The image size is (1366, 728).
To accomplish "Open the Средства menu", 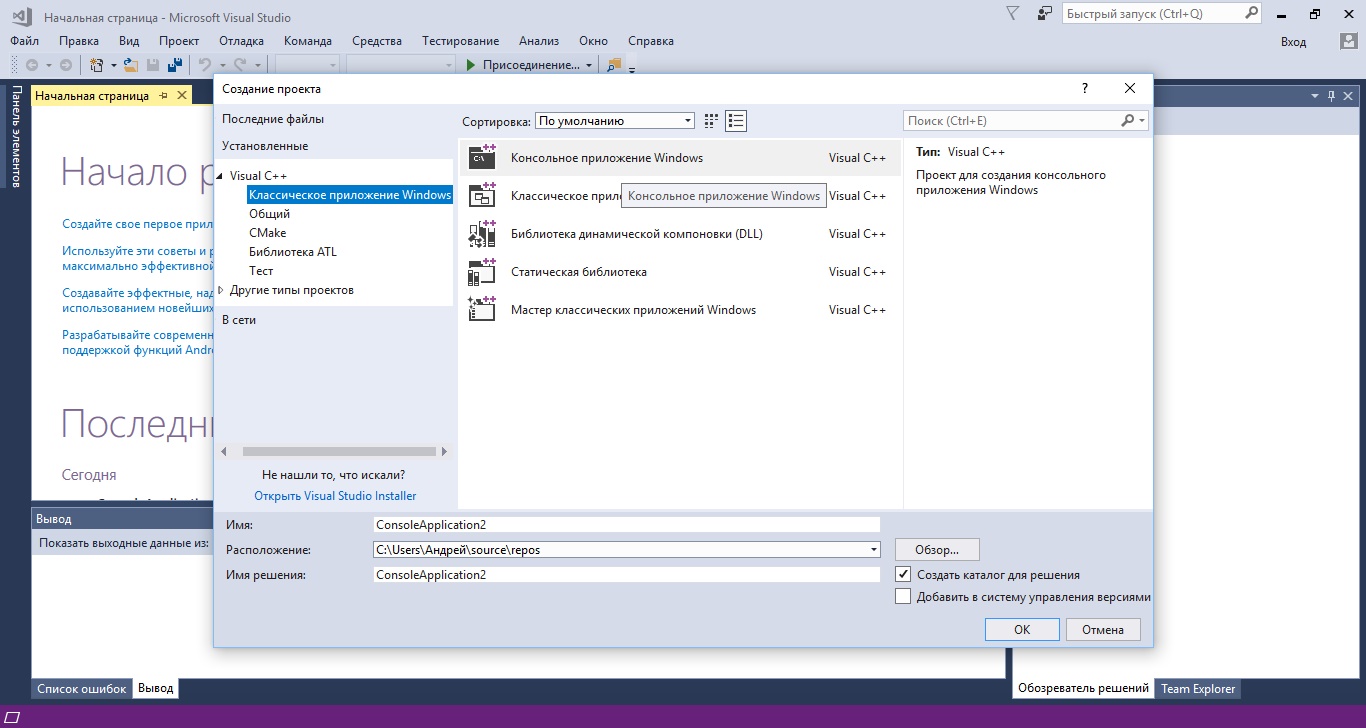I will 377,41.
